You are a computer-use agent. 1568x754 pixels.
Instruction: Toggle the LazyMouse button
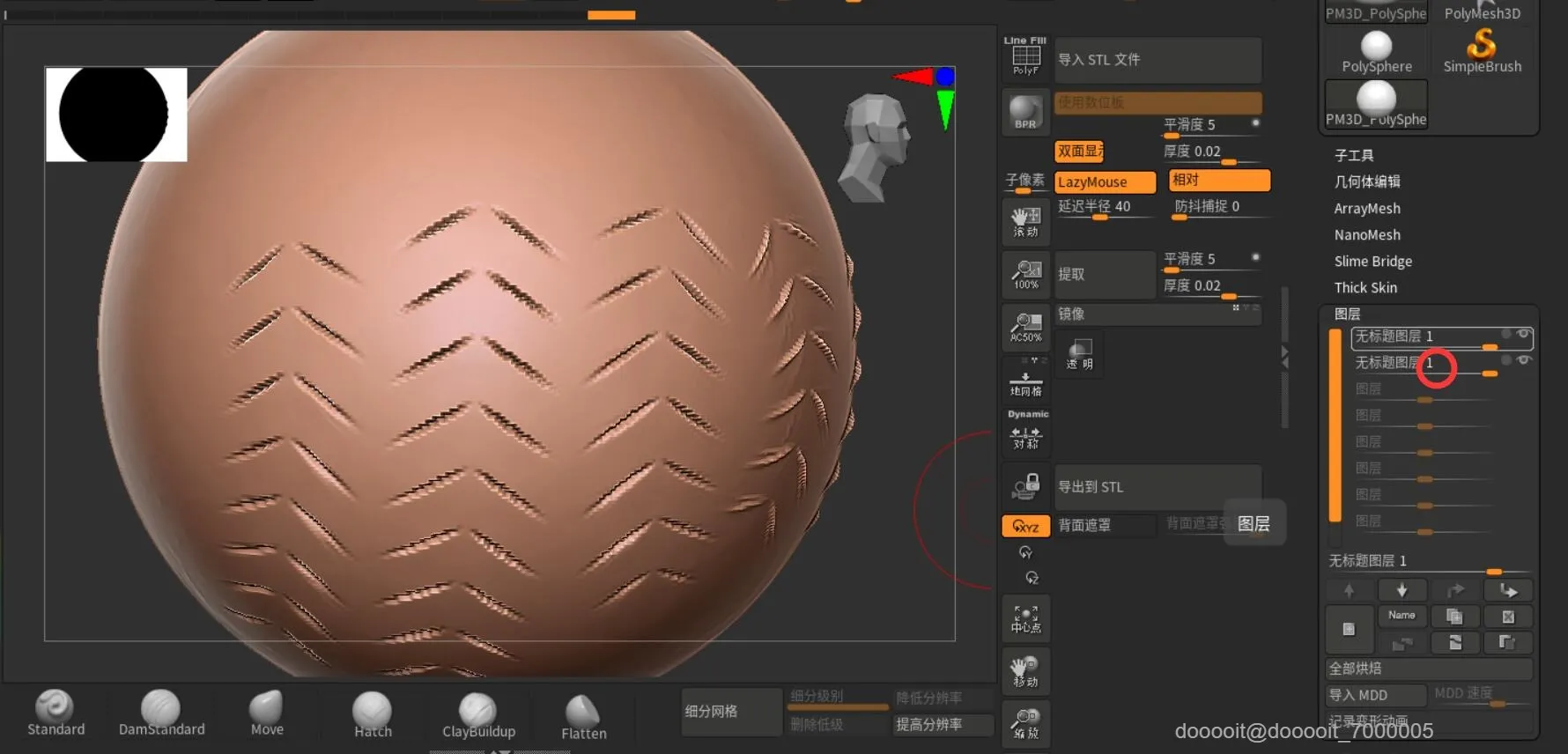[1105, 182]
